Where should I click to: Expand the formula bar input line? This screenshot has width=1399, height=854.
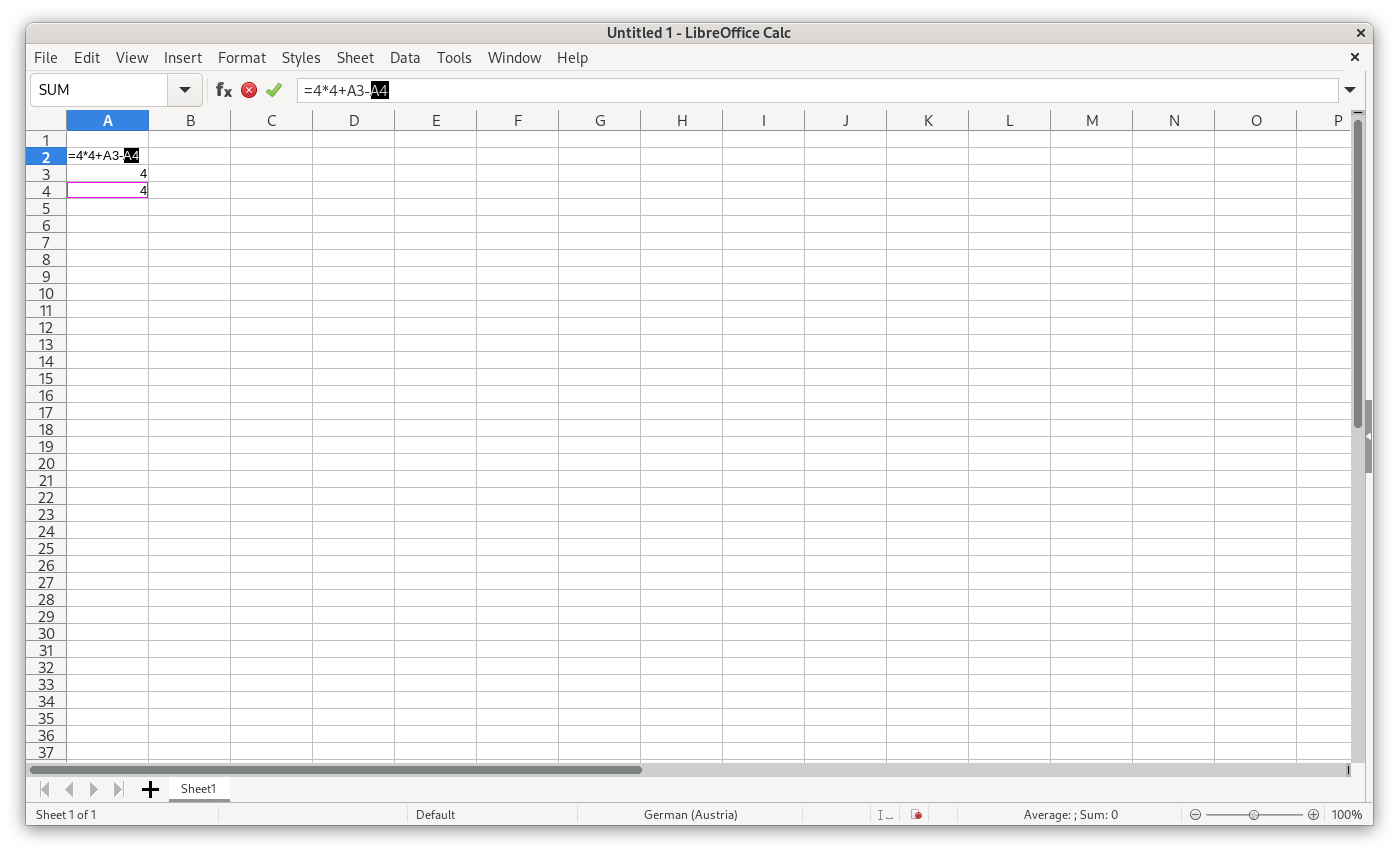[x=1350, y=90]
